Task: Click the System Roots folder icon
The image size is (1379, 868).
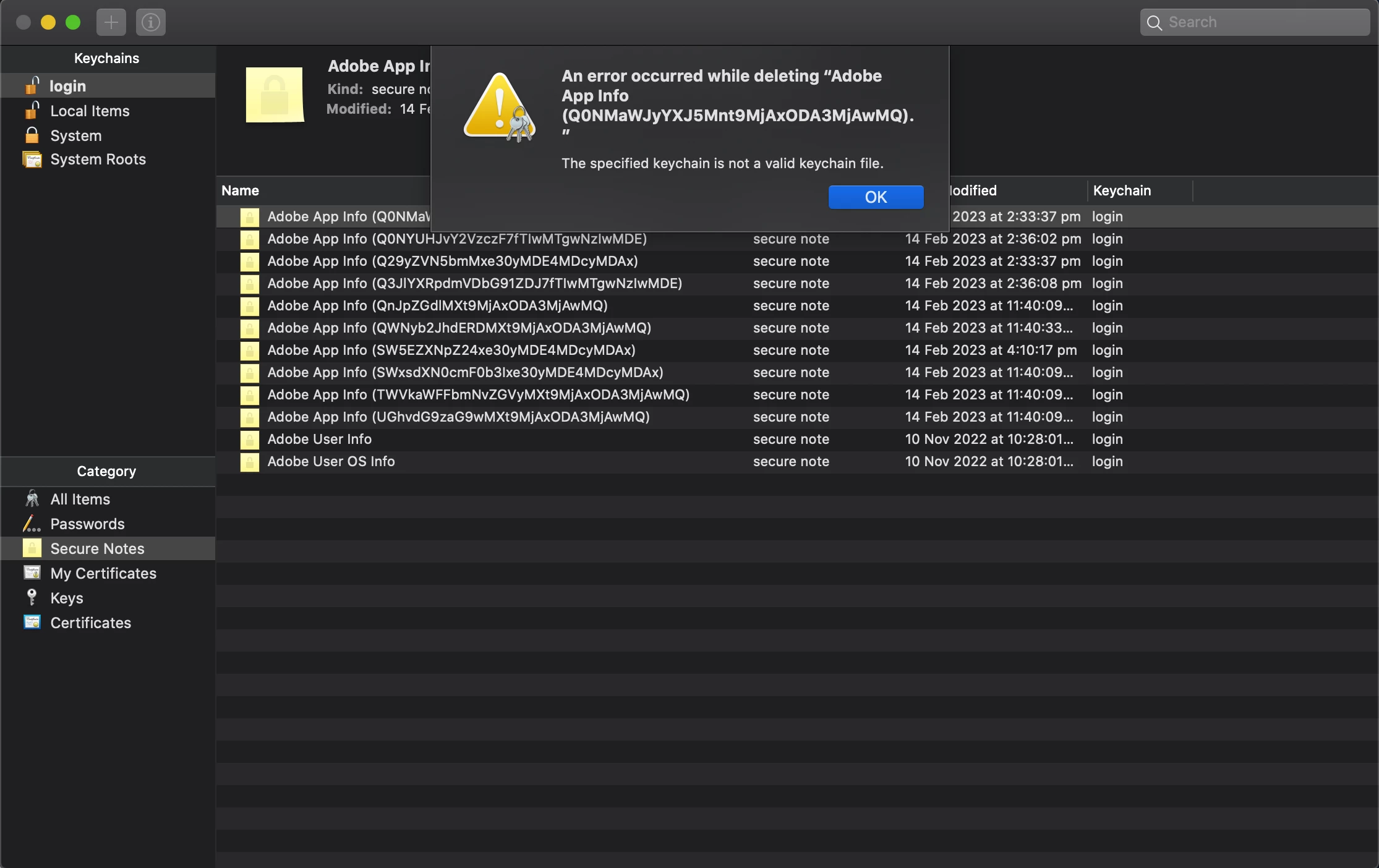Action: [32, 160]
